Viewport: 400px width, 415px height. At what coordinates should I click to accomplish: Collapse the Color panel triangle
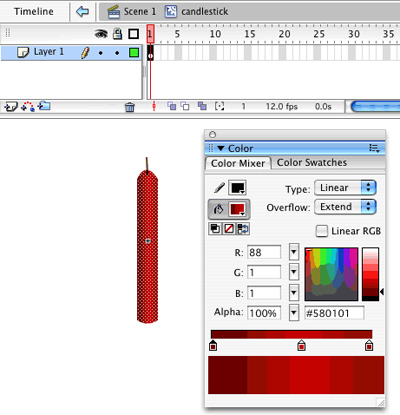221,148
